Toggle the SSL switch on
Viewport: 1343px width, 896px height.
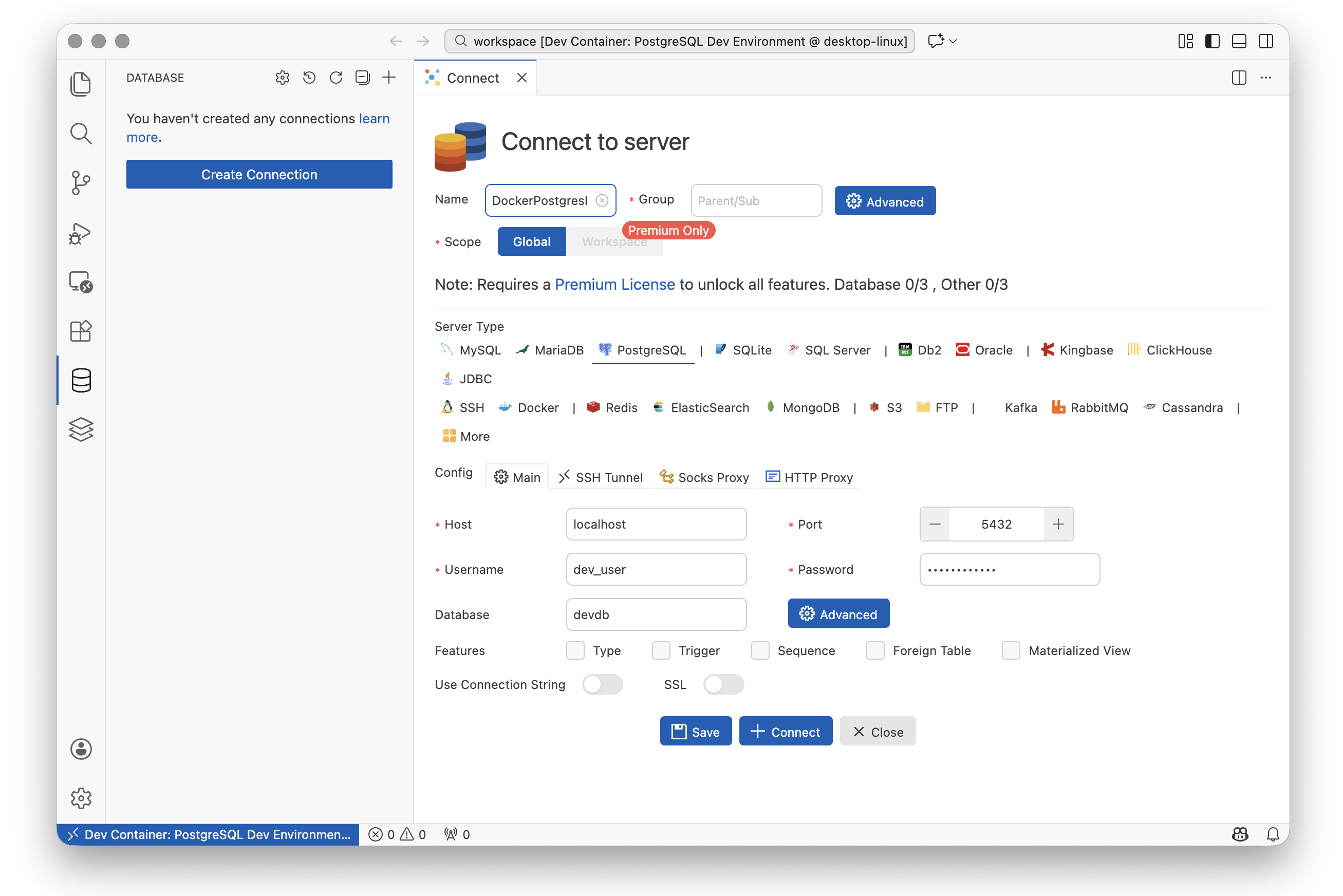click(723, 684)
